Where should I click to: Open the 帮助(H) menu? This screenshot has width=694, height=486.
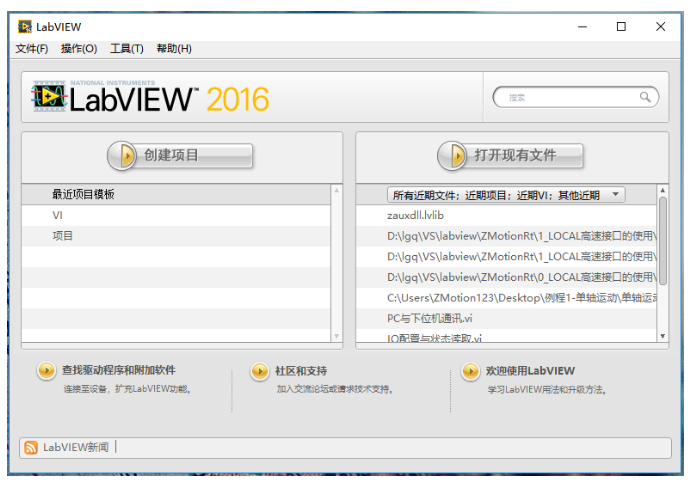tap(174, 49)
